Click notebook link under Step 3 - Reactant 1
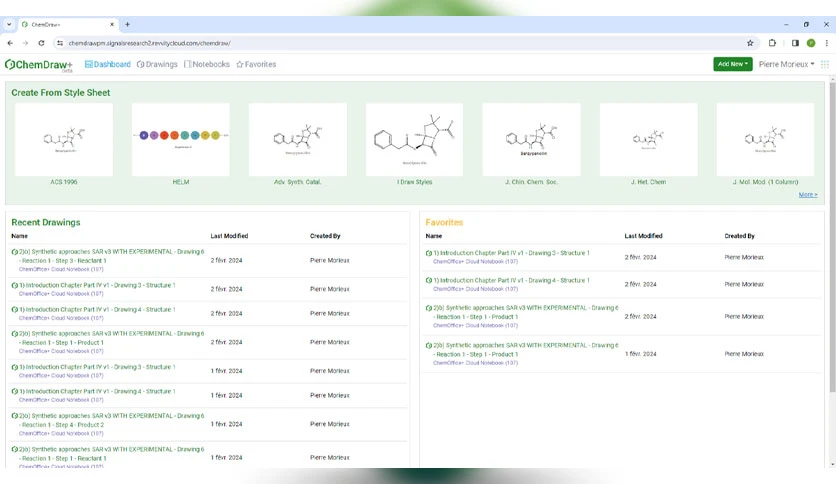 tap(61, 269)
